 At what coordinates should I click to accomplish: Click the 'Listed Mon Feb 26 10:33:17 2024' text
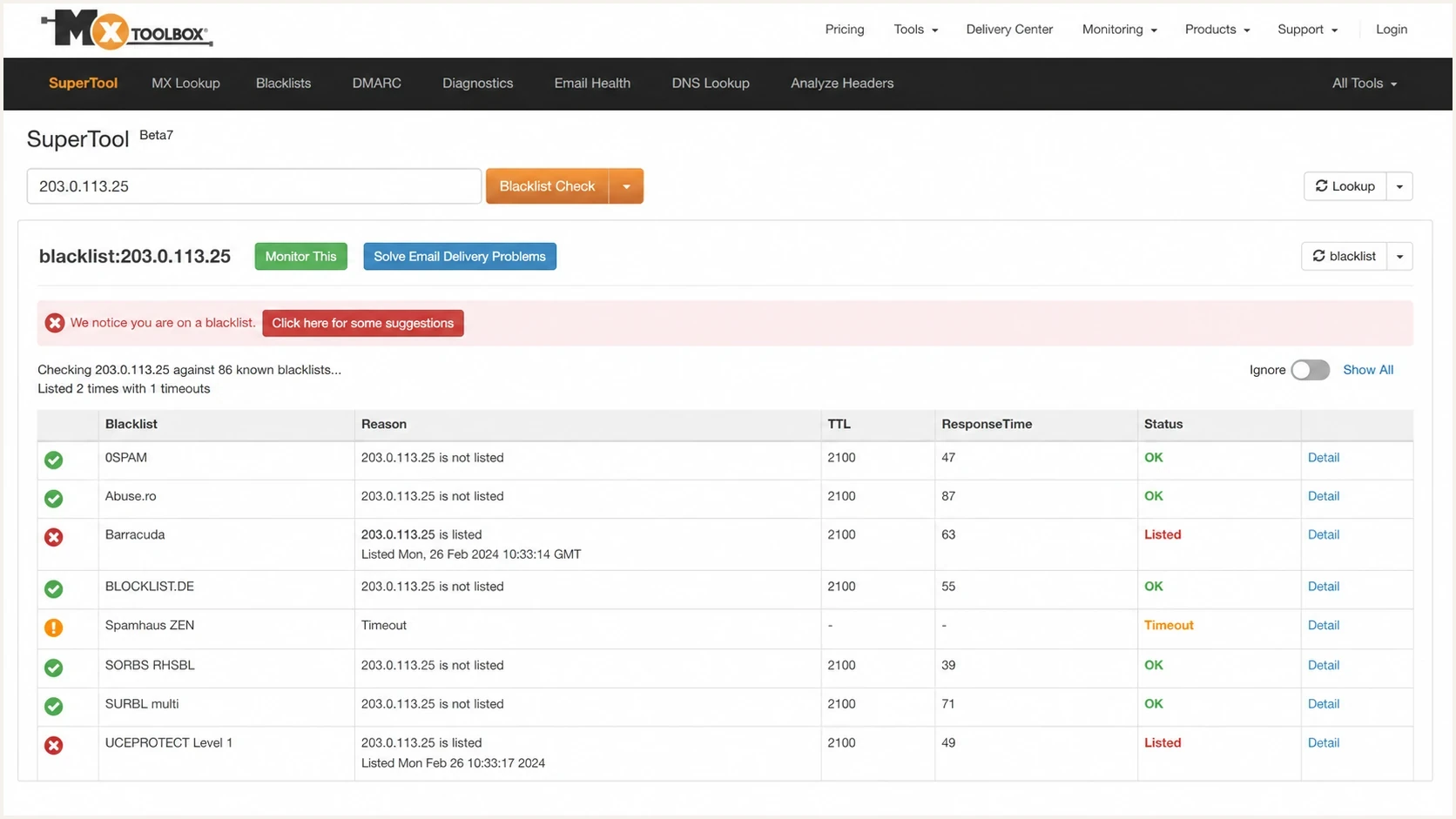point(453,763)
